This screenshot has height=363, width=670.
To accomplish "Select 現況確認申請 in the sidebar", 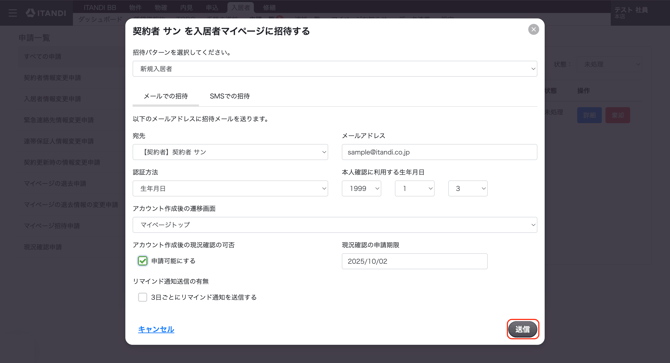I will (43, 247).
